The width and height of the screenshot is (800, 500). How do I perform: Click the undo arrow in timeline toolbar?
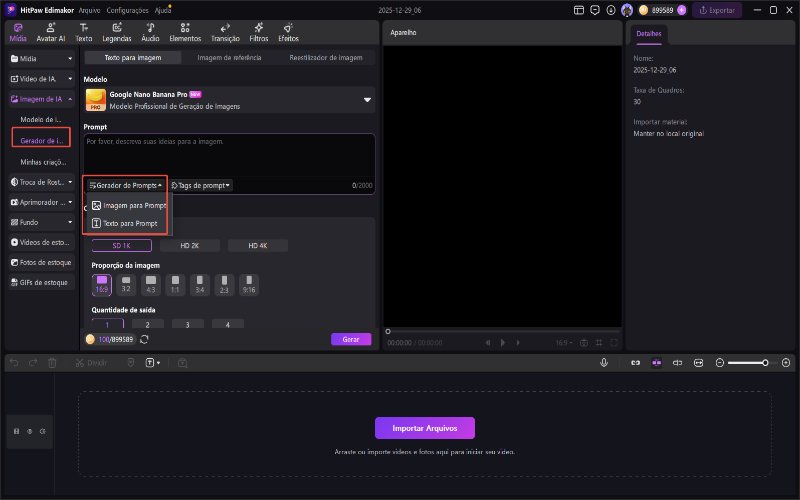pos(14,363)
